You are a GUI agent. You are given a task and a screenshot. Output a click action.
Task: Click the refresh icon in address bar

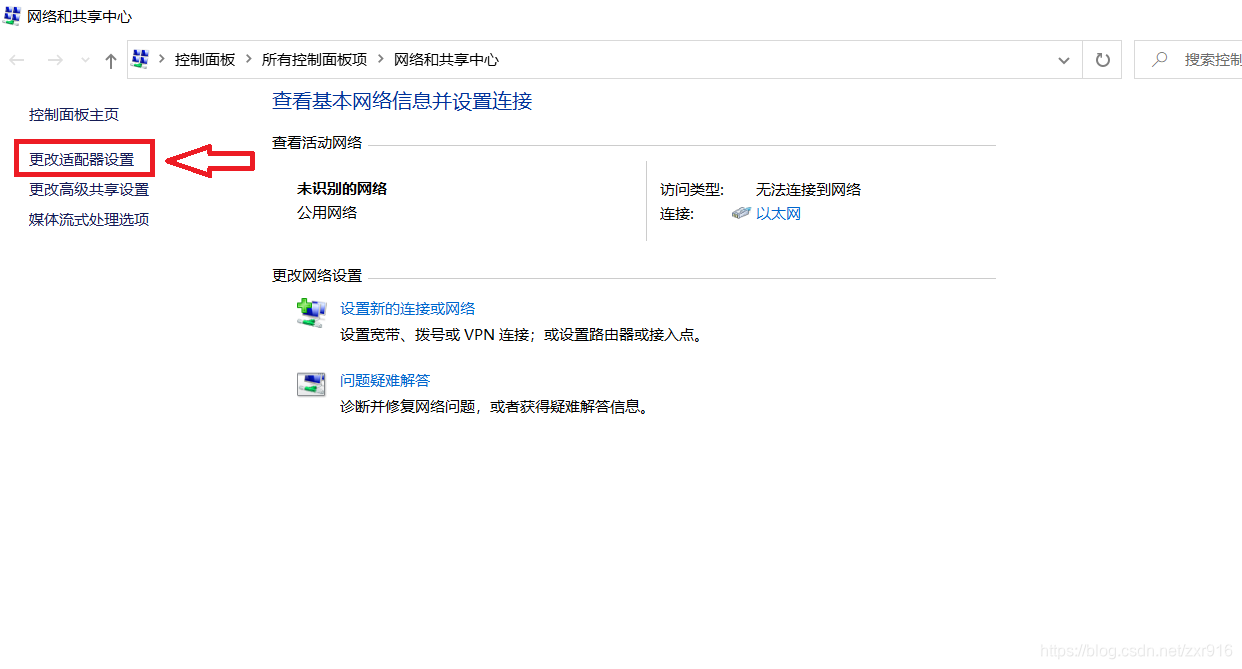[1102, 59]
